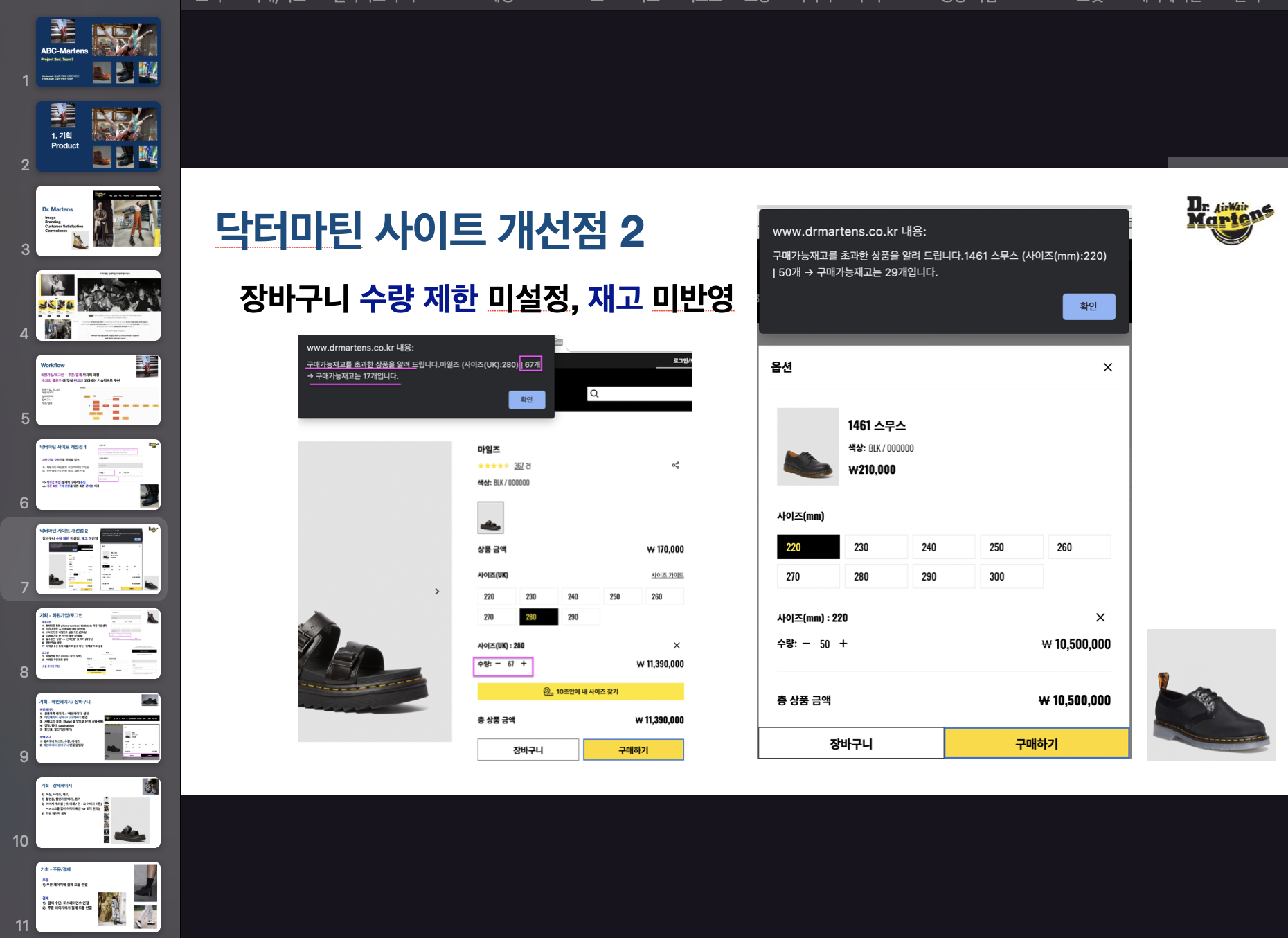1288x938 pixels.
Task: Click the '367 건' review count link
Action: 522,466
